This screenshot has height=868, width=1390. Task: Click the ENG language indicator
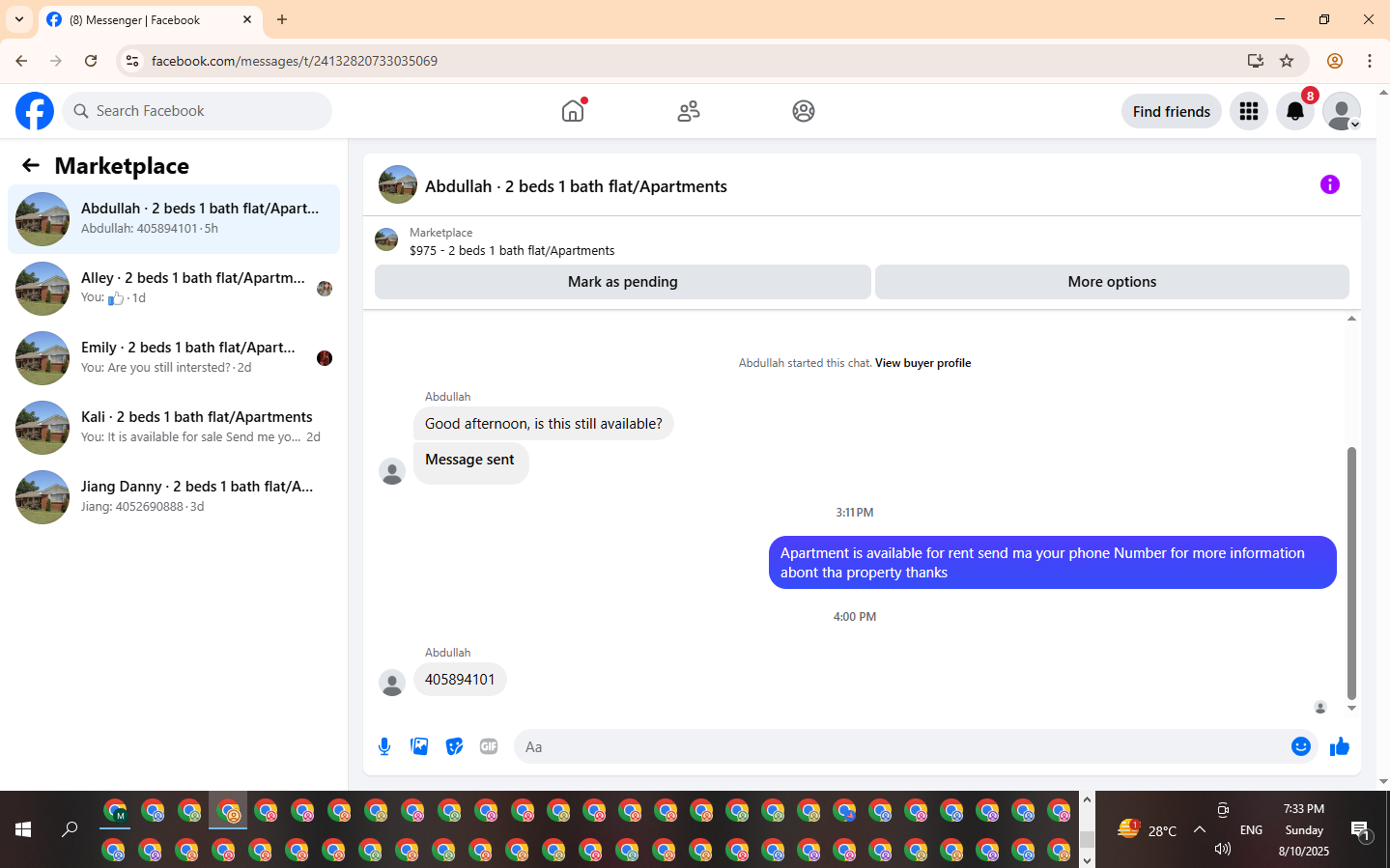click(x=1251, y=829)
